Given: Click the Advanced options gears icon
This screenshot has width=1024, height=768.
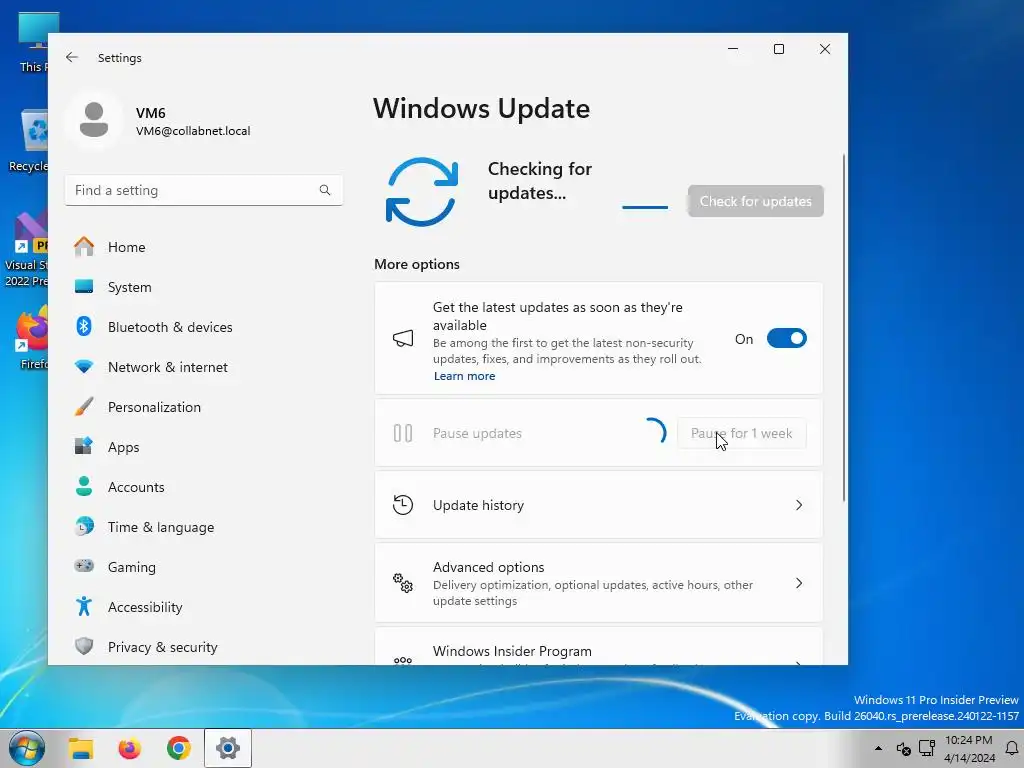Looking at the screenshot, I should point(403,583).
